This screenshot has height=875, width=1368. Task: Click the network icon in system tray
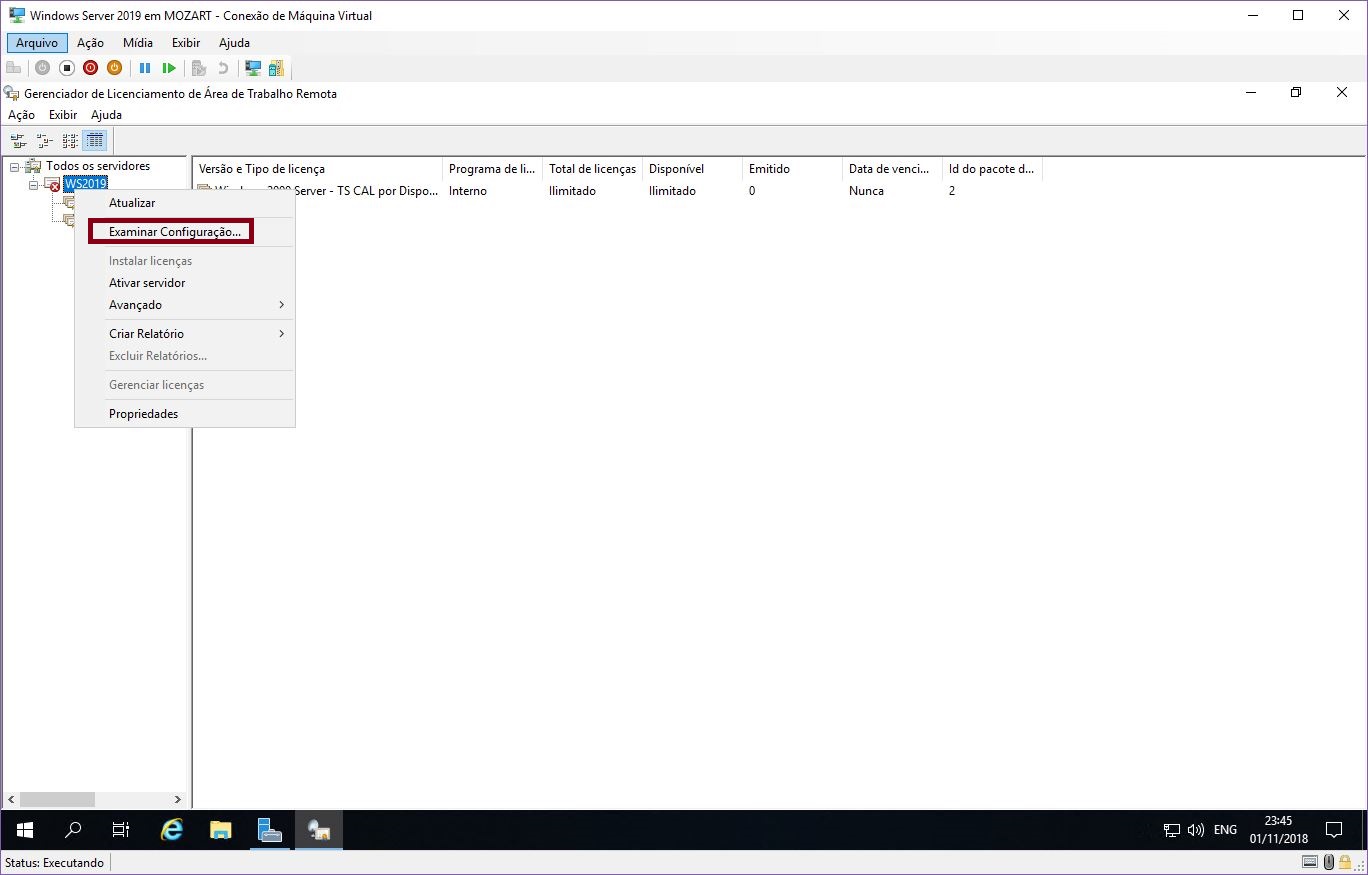tap(1172, 830)
